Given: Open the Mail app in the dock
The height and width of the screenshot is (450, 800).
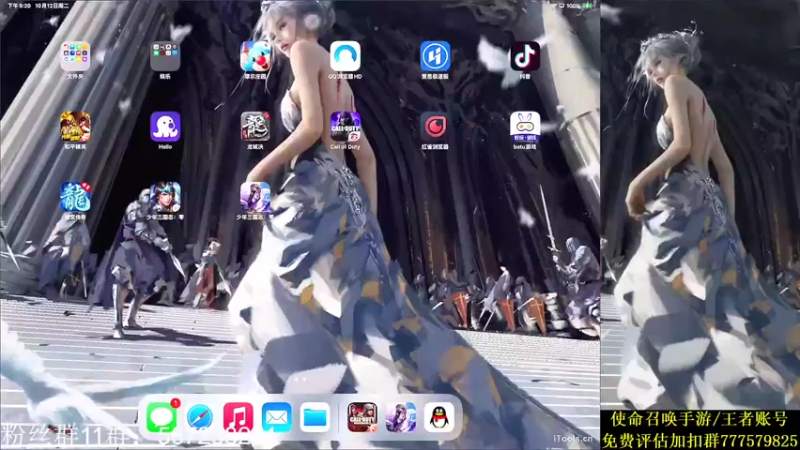Looking at the screenshot, I should [277, 417].
